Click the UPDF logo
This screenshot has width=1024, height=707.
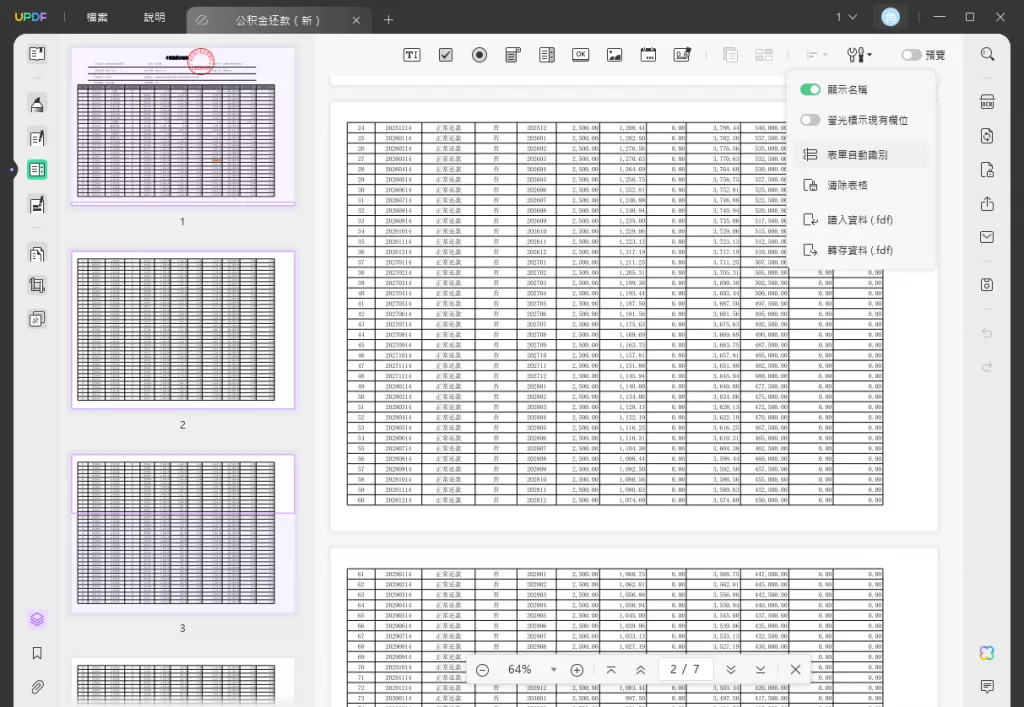coord(31,17)
